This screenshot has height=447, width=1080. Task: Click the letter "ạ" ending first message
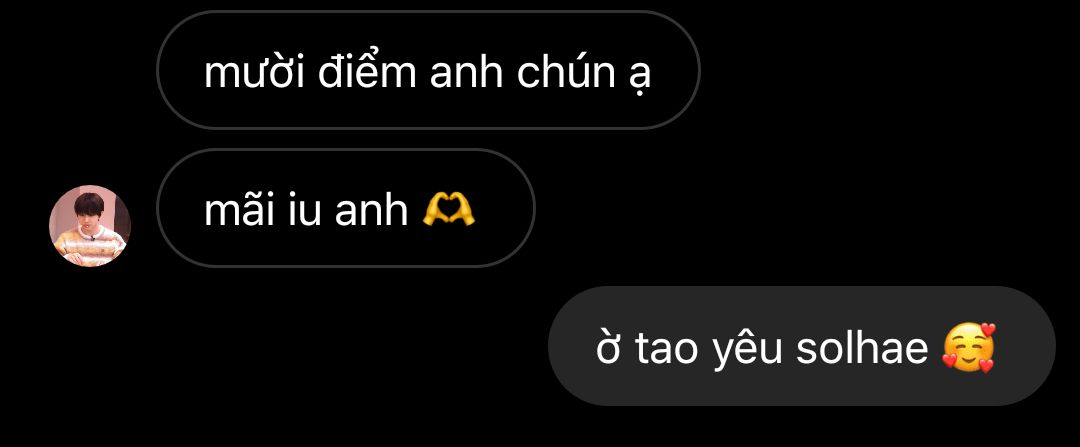pyautogui.click(x=640, y=77)
